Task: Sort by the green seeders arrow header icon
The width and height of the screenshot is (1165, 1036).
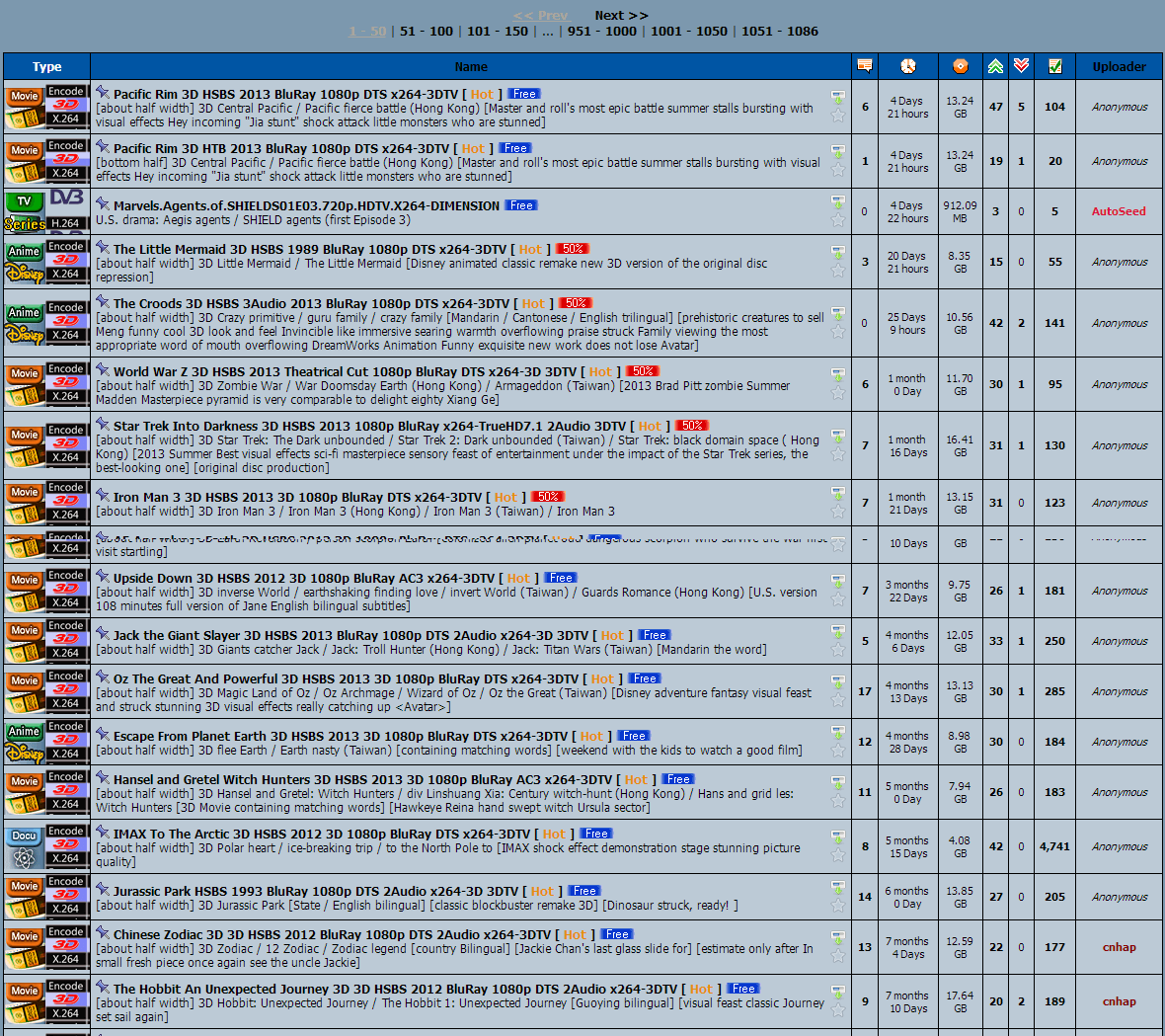Action: 995,66
